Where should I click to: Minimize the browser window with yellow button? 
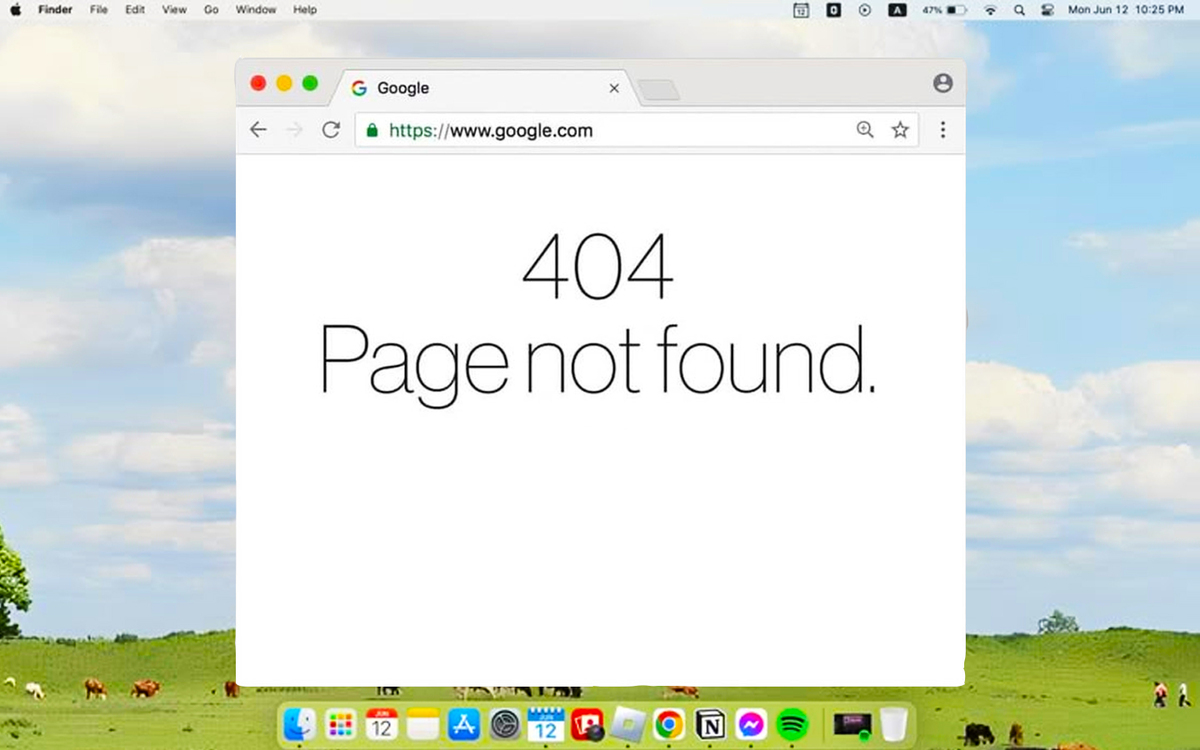(x=284, y=83)
